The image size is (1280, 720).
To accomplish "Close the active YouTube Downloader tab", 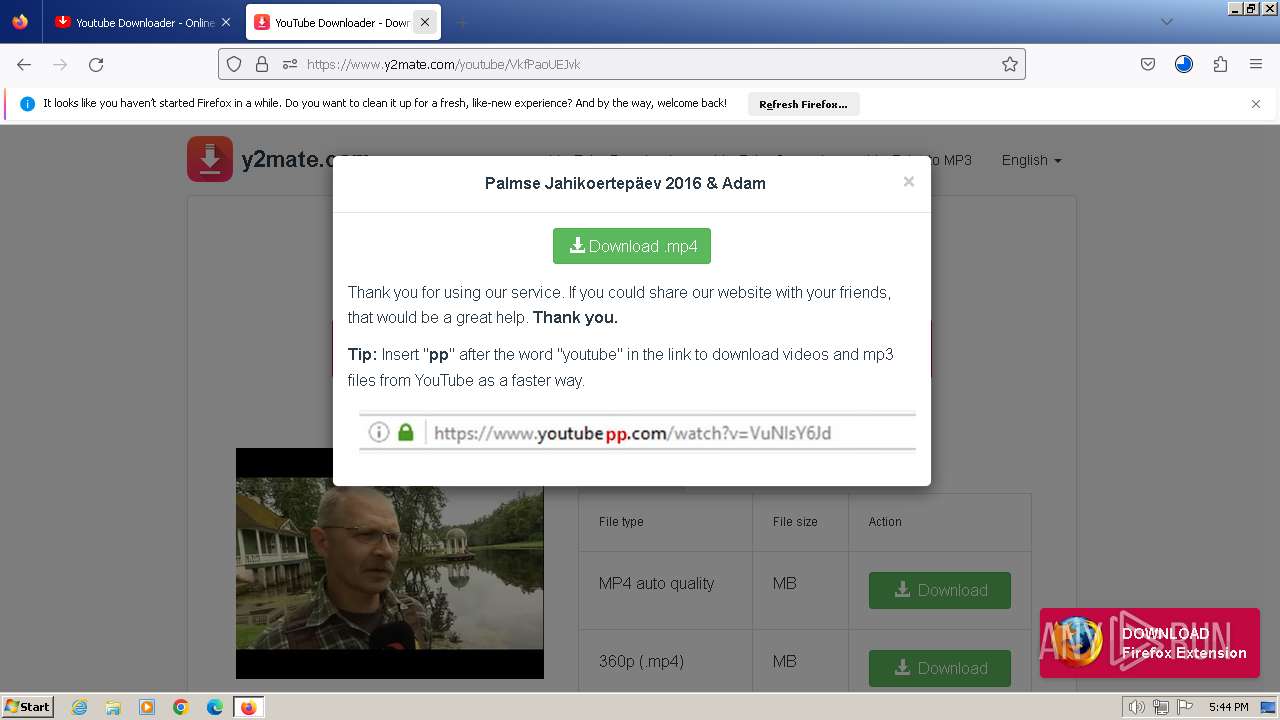I will click(x=425, y=22).
